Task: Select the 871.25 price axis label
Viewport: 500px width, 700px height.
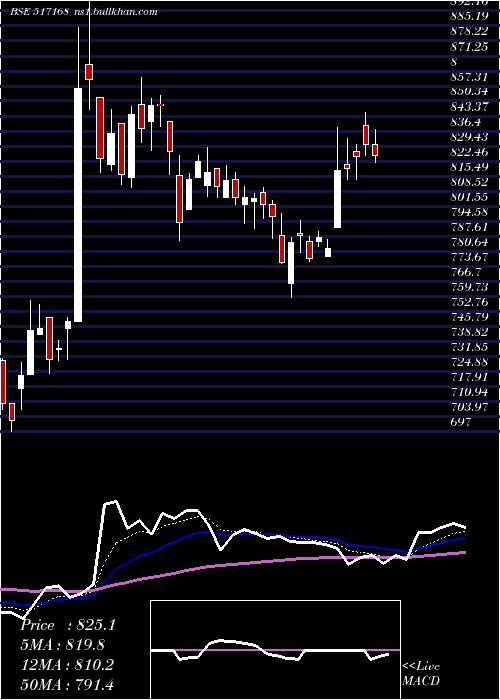Action: point(470,47)
